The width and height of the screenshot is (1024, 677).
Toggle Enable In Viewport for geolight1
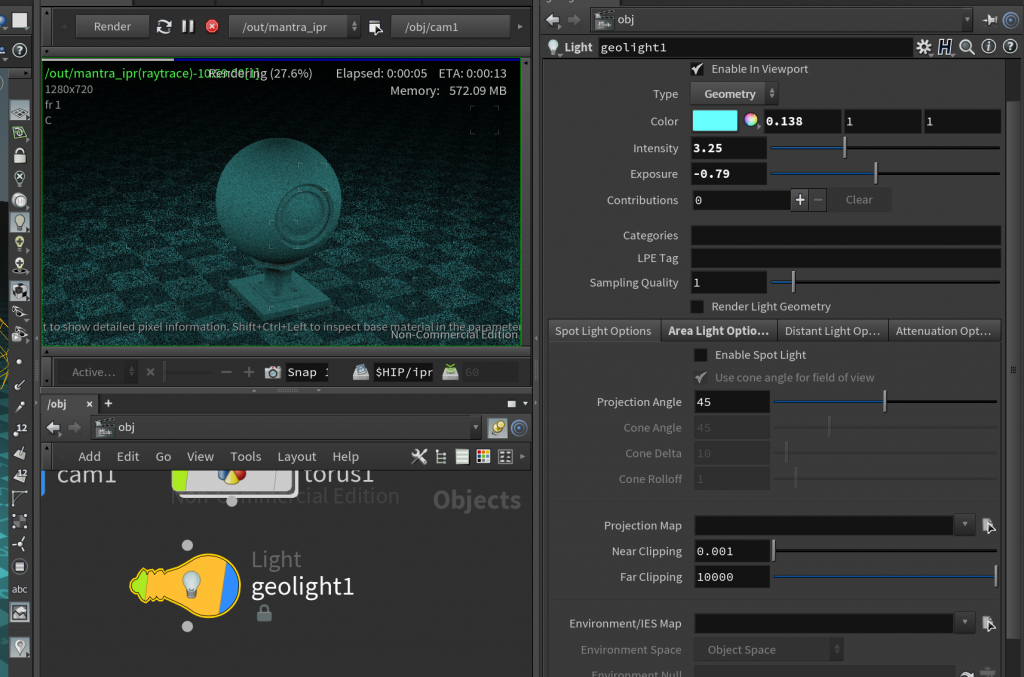click(697, 69)
